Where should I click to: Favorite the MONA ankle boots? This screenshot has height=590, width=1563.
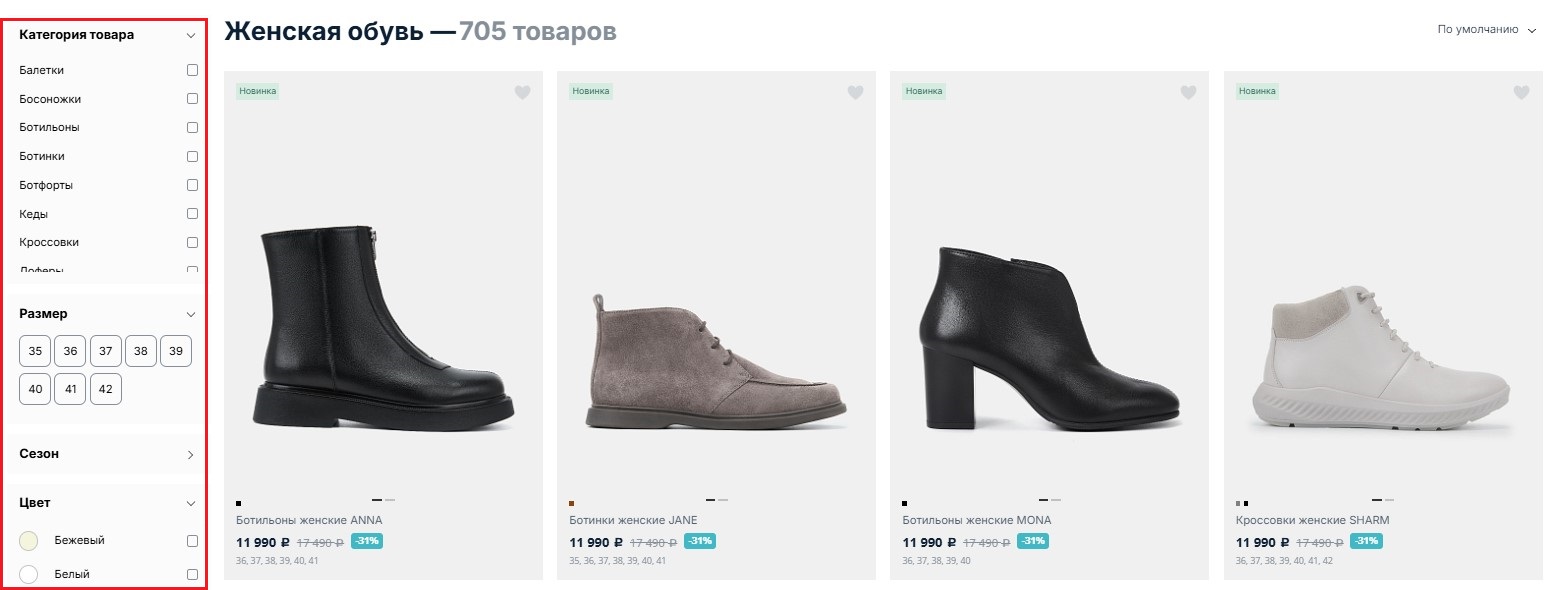(x=1188, y=92)
